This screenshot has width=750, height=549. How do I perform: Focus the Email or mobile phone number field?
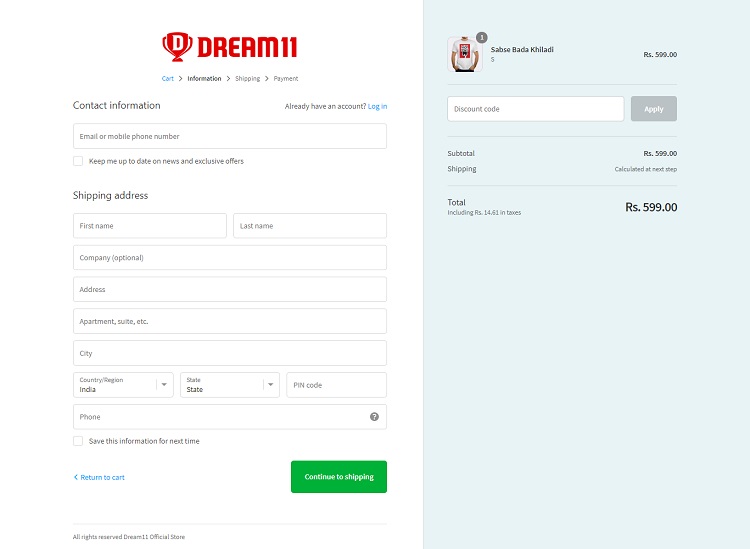(x=230, y=136)
